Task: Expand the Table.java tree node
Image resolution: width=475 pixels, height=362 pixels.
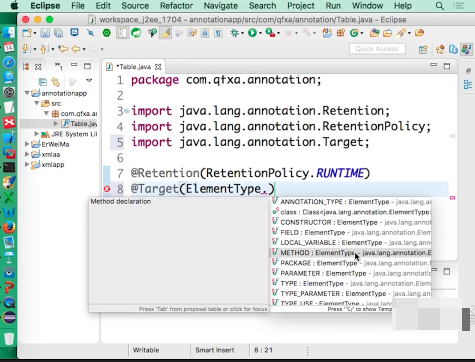Action: [x=56, y=124]
